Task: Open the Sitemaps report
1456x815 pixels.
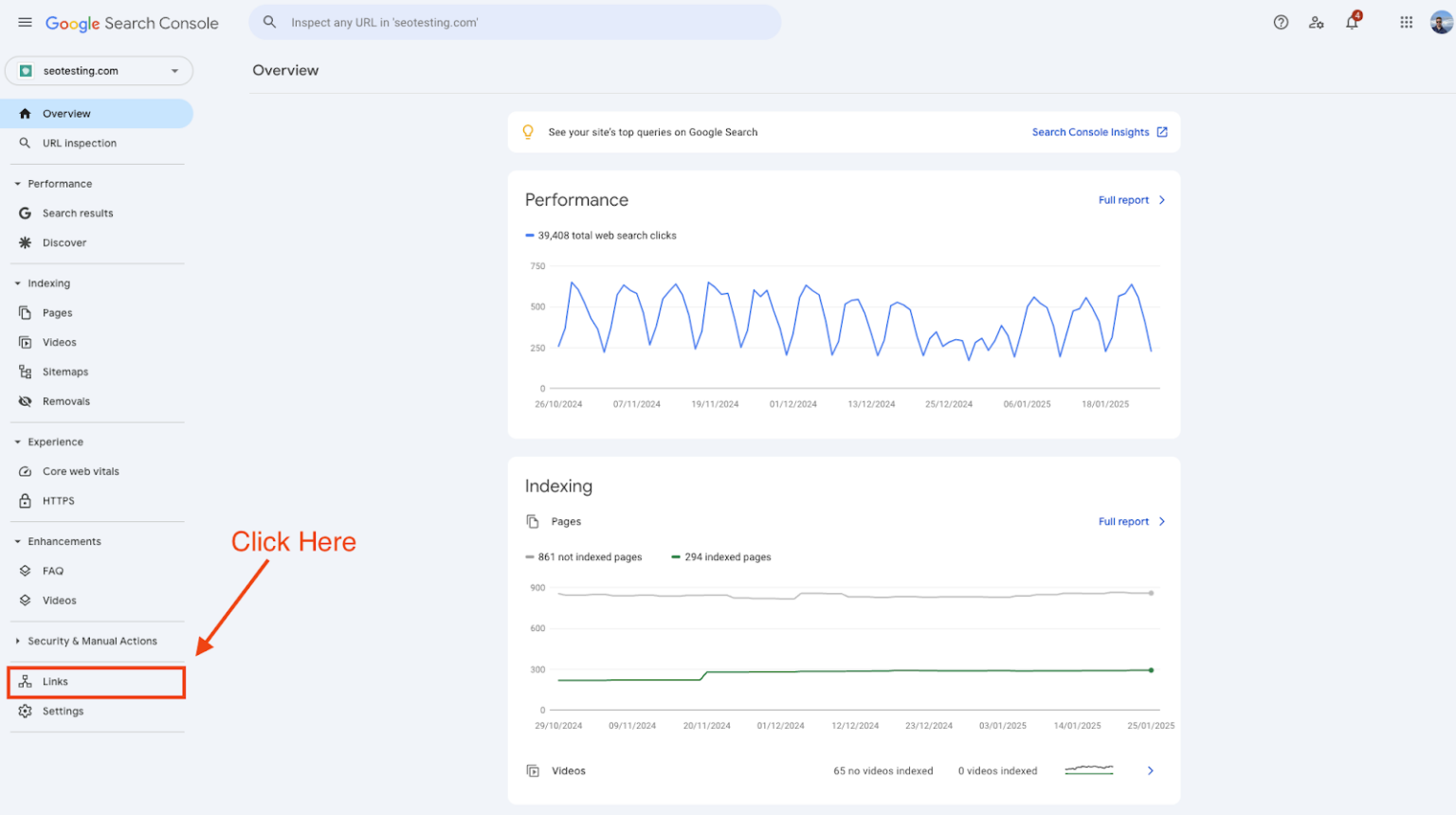Action: click(x=65, y=371)
